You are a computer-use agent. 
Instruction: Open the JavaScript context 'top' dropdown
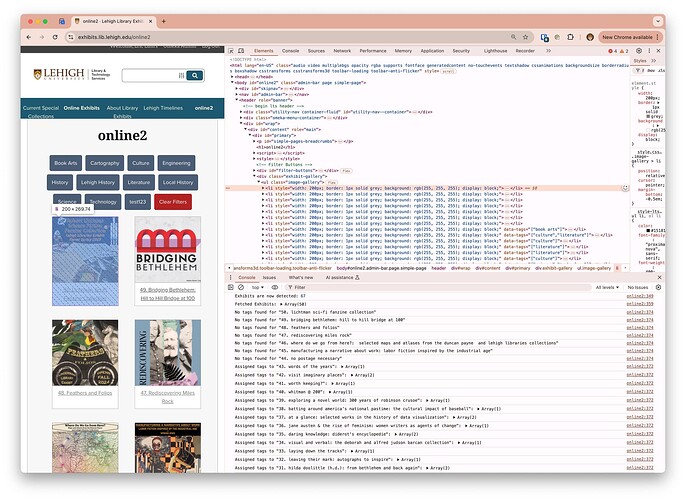tap(257, 287)
